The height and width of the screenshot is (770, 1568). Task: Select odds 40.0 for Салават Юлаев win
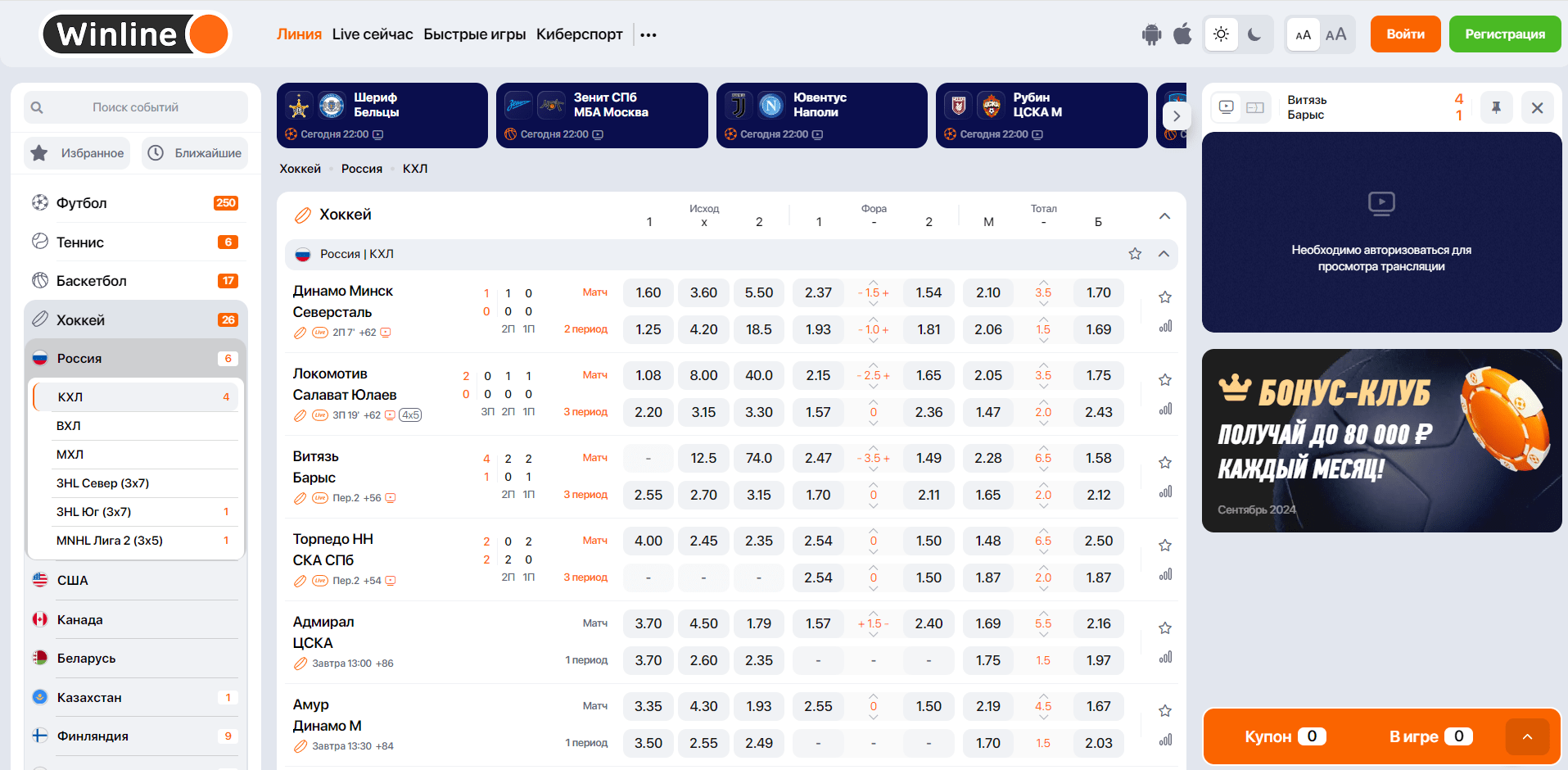(759, 375)
